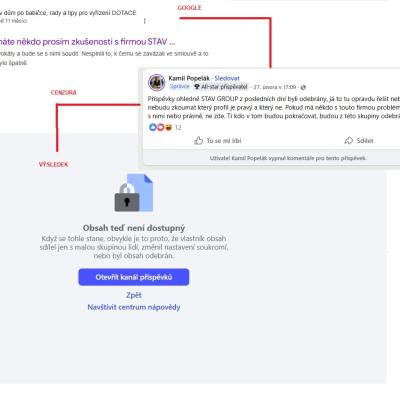Follow the author via Sledovat
Viewport: 400px width, 400px height.
tap(227, 78)
